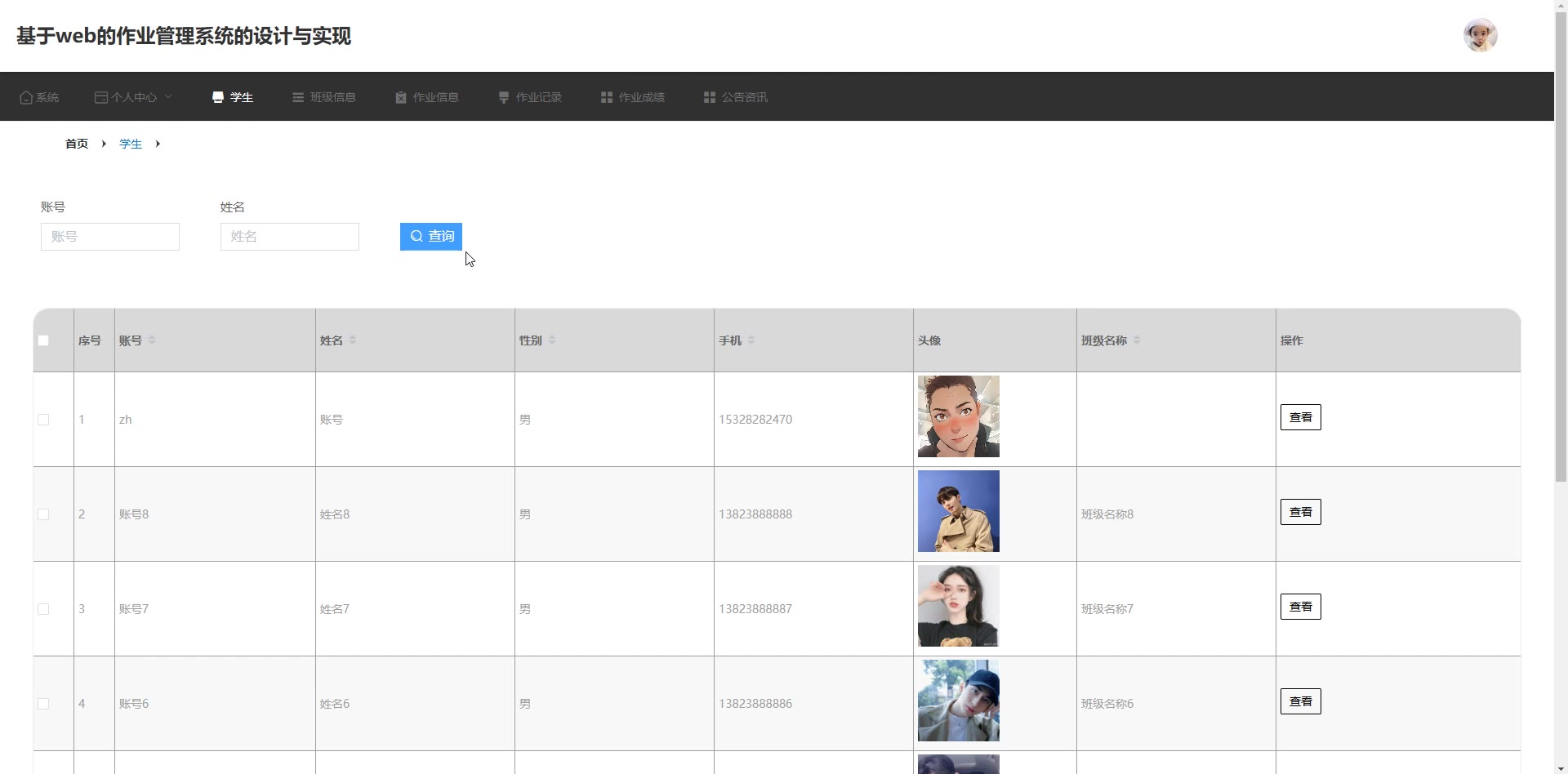
Task: Sort table by 账号 column arrows
Action: pyautogui.click(x=152, y=340)
